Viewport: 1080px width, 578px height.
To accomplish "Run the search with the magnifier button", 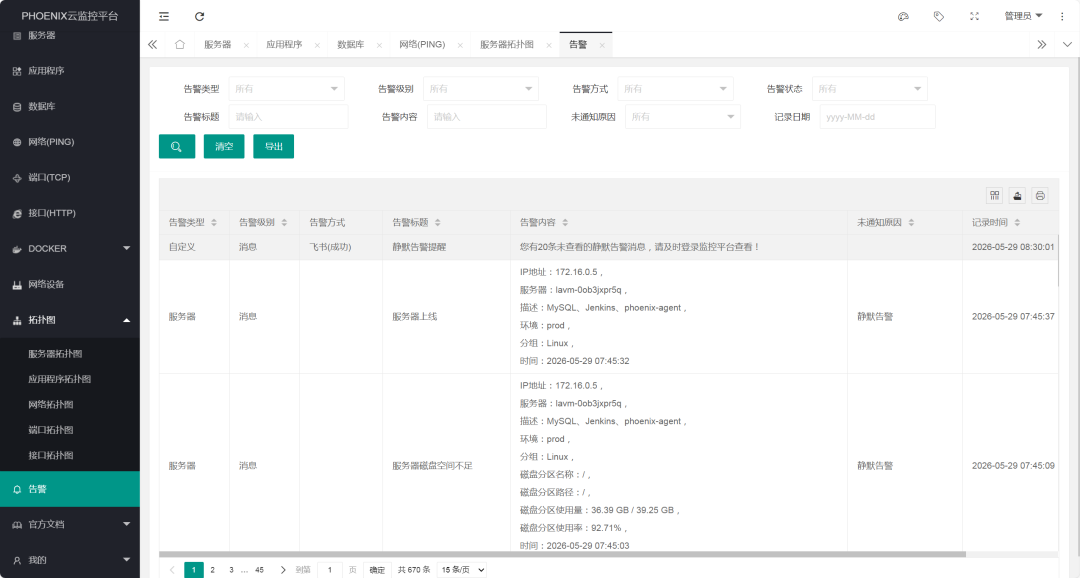I will (x=177, y=146).
